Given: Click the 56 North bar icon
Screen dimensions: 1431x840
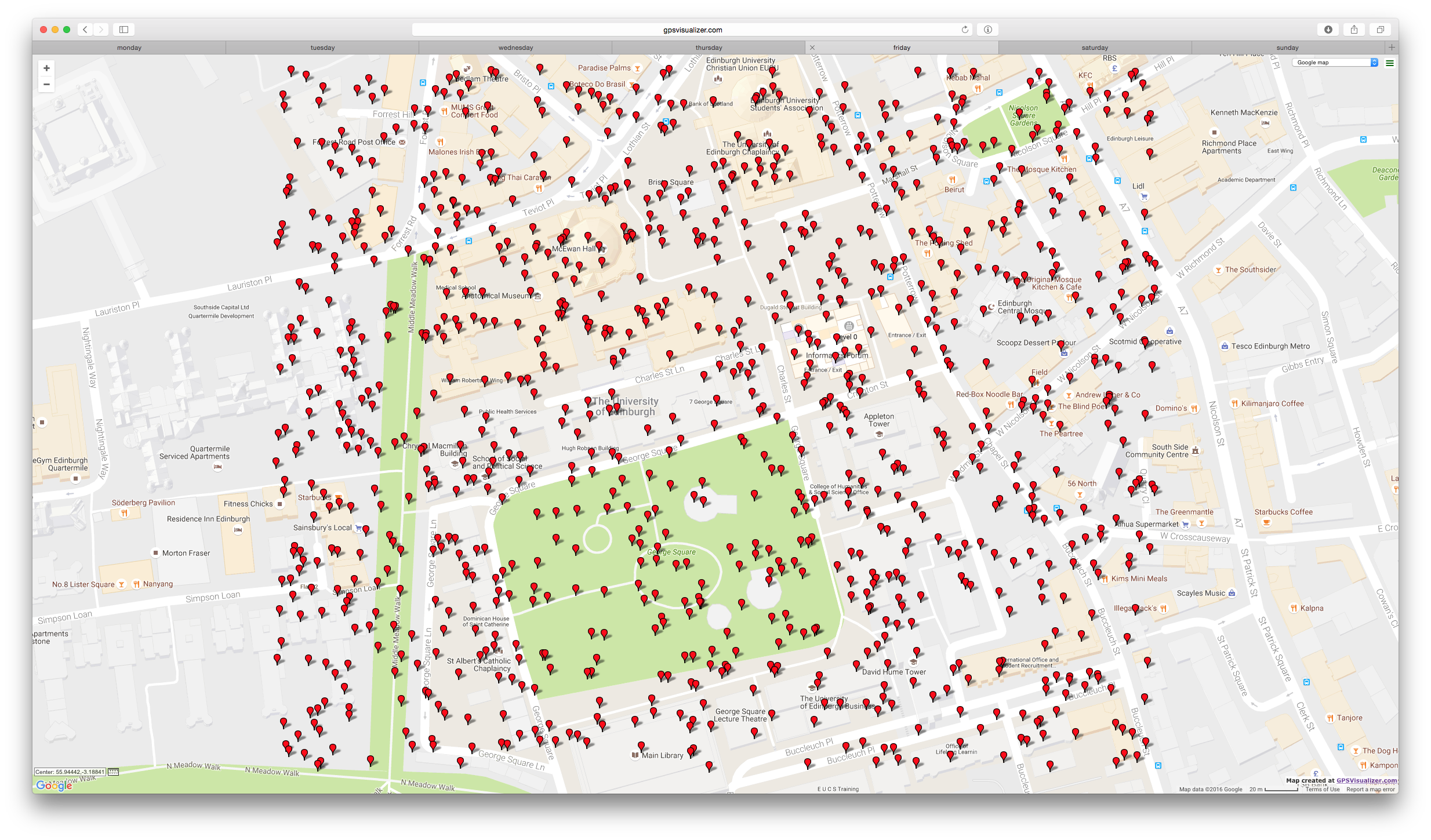Looking at the screenshot, I should click(1080, 494).
